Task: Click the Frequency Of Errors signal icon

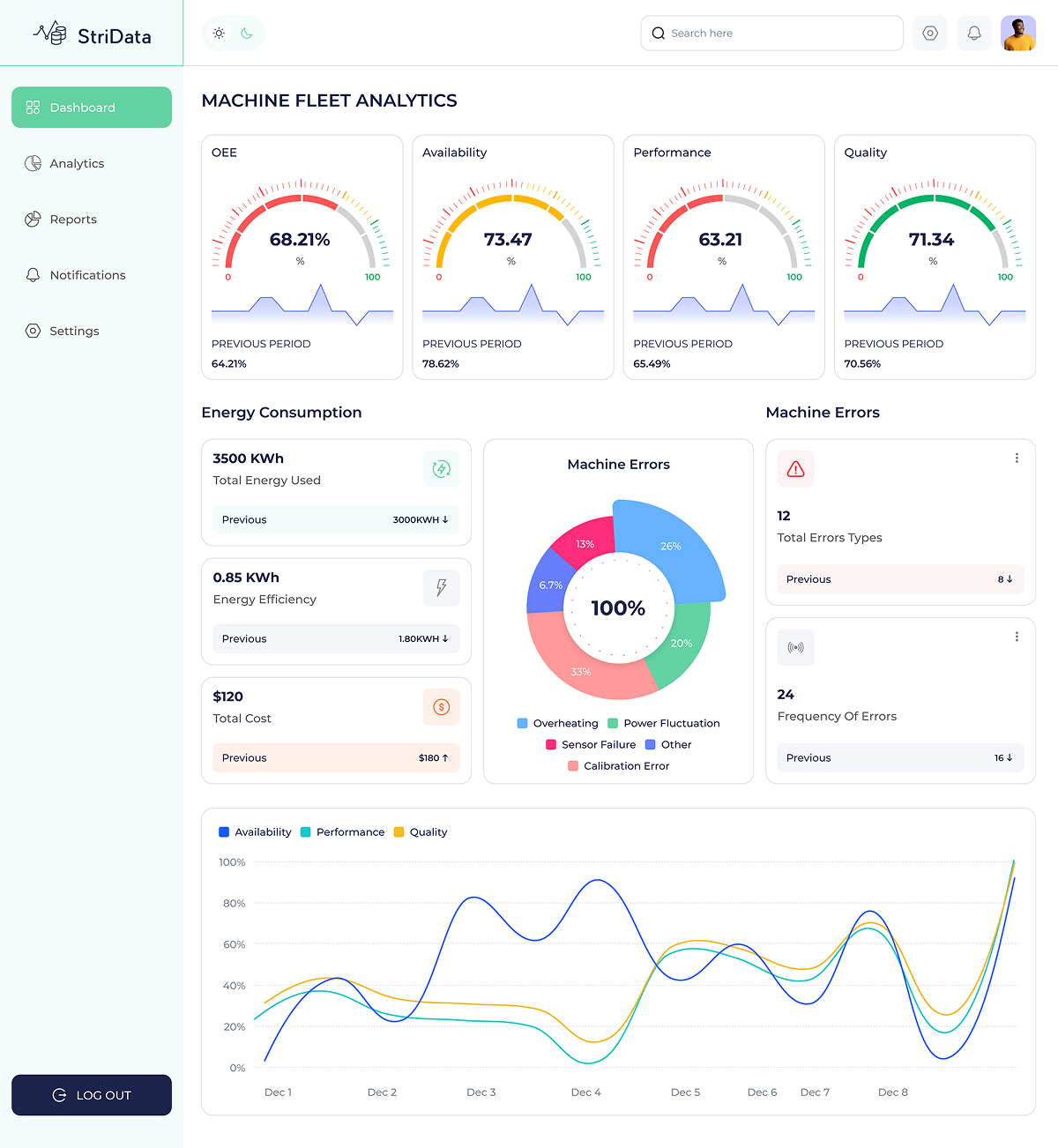Action: [795, 648]
